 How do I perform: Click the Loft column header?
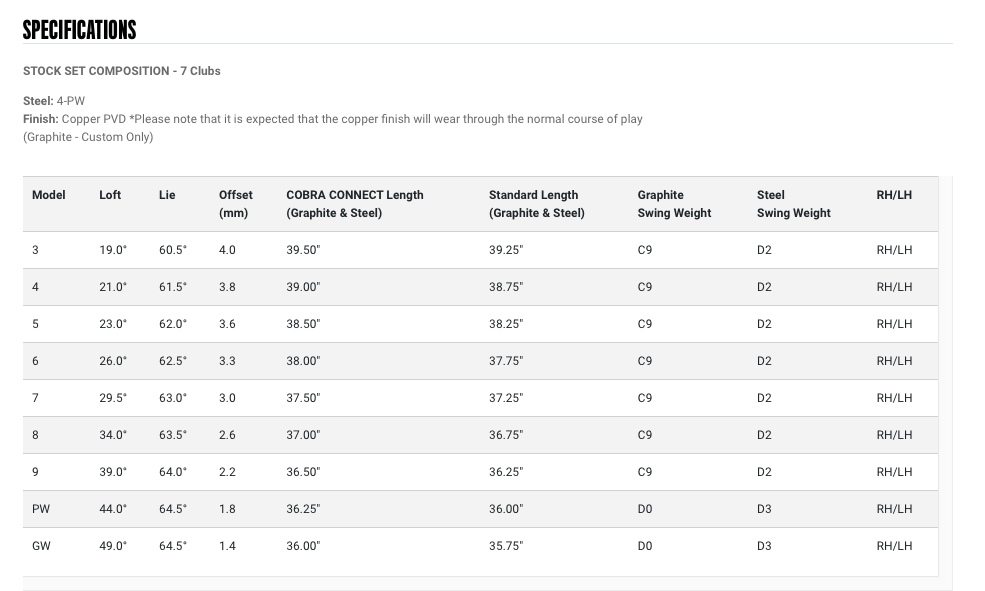[x=110, y=195]
